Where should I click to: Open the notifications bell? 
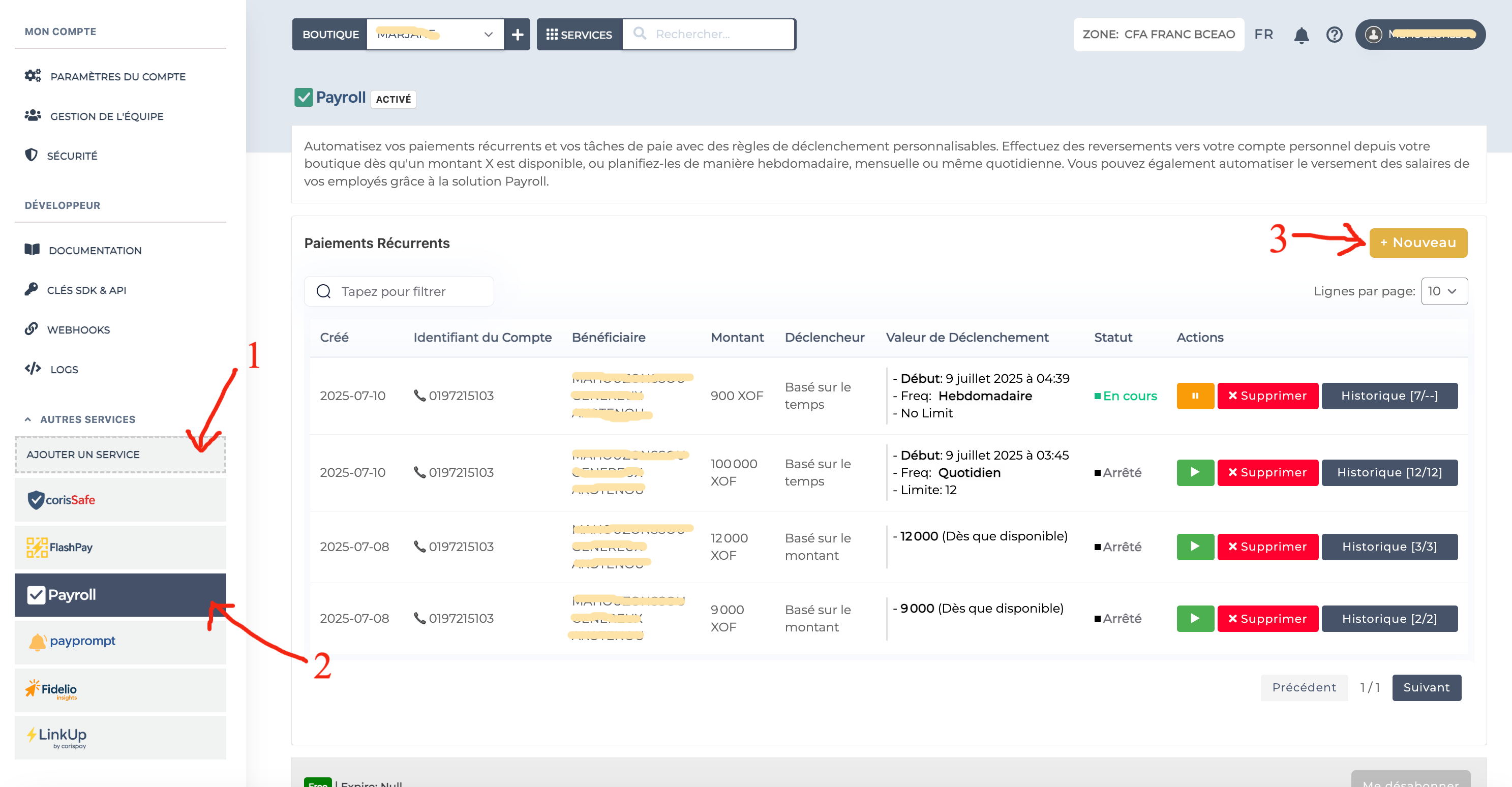(x=1302, y=35)
